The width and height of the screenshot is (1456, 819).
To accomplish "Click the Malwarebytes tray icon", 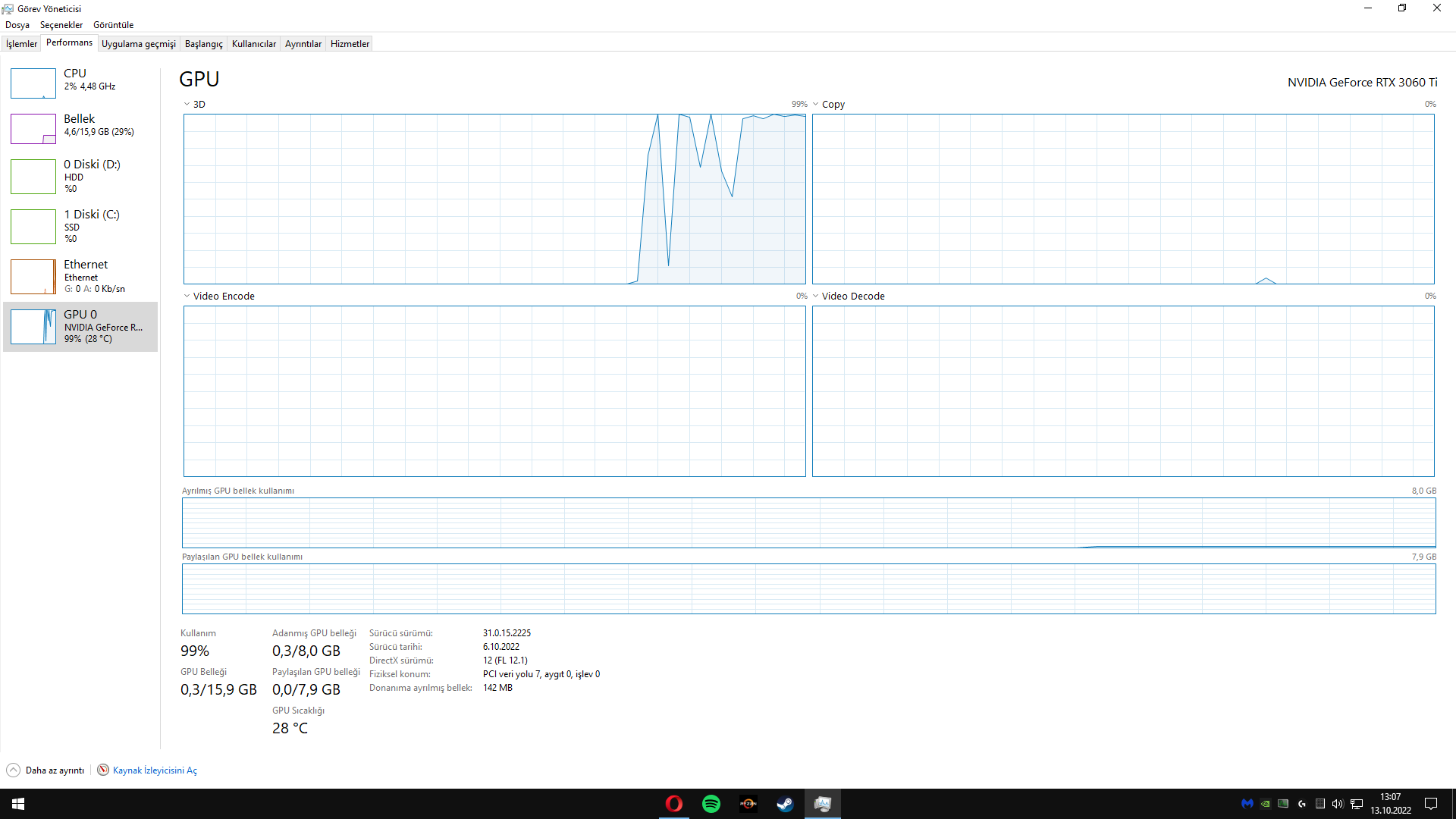I will (x=1247, y=804).
